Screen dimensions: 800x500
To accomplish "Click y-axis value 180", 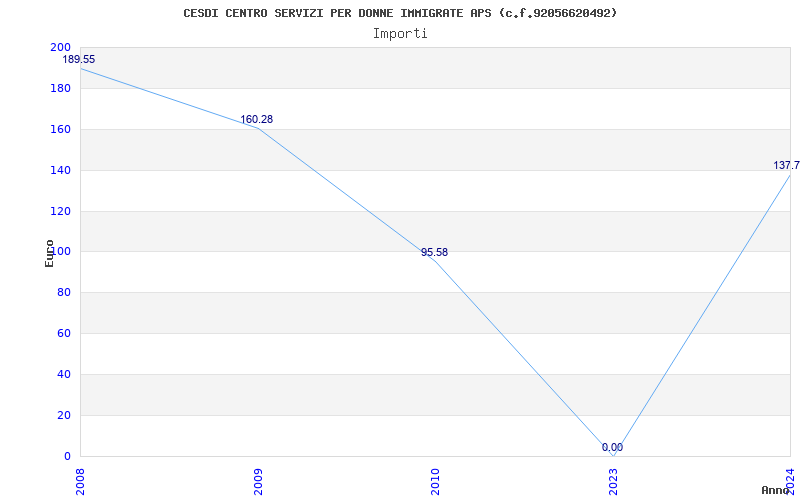I will click(x=60, y=88).
